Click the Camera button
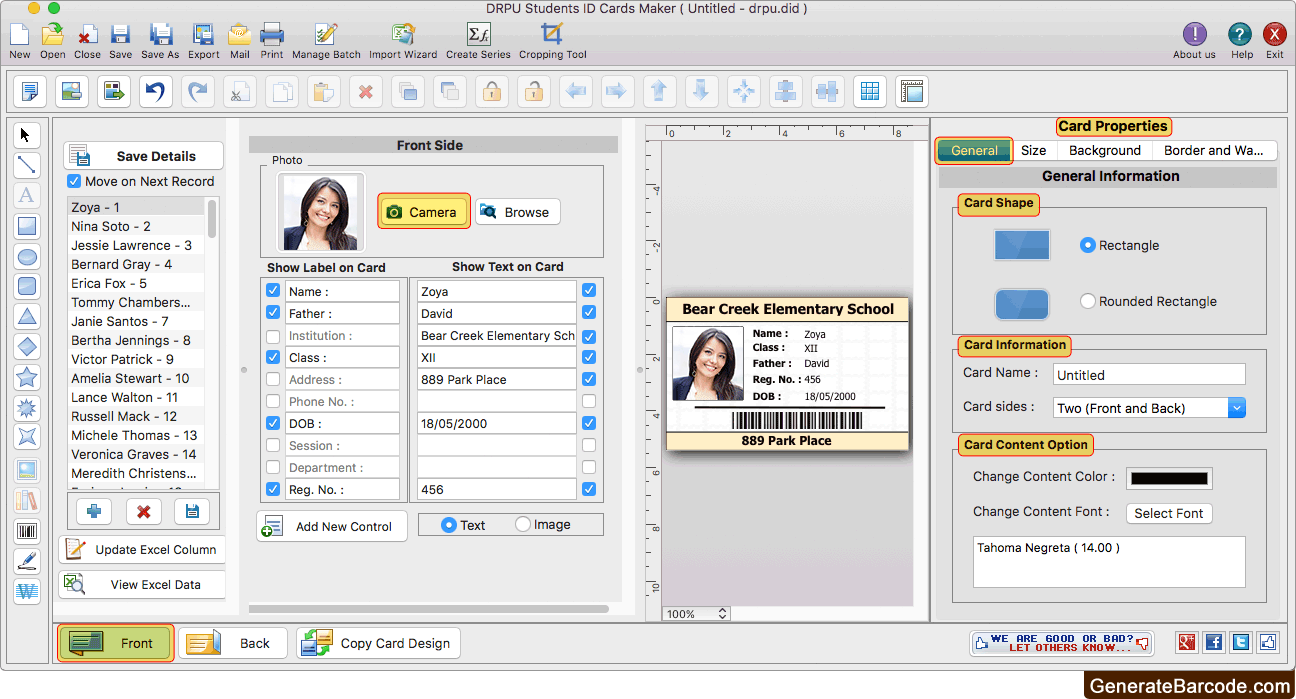1296x699 pixels. click(424, 212)
